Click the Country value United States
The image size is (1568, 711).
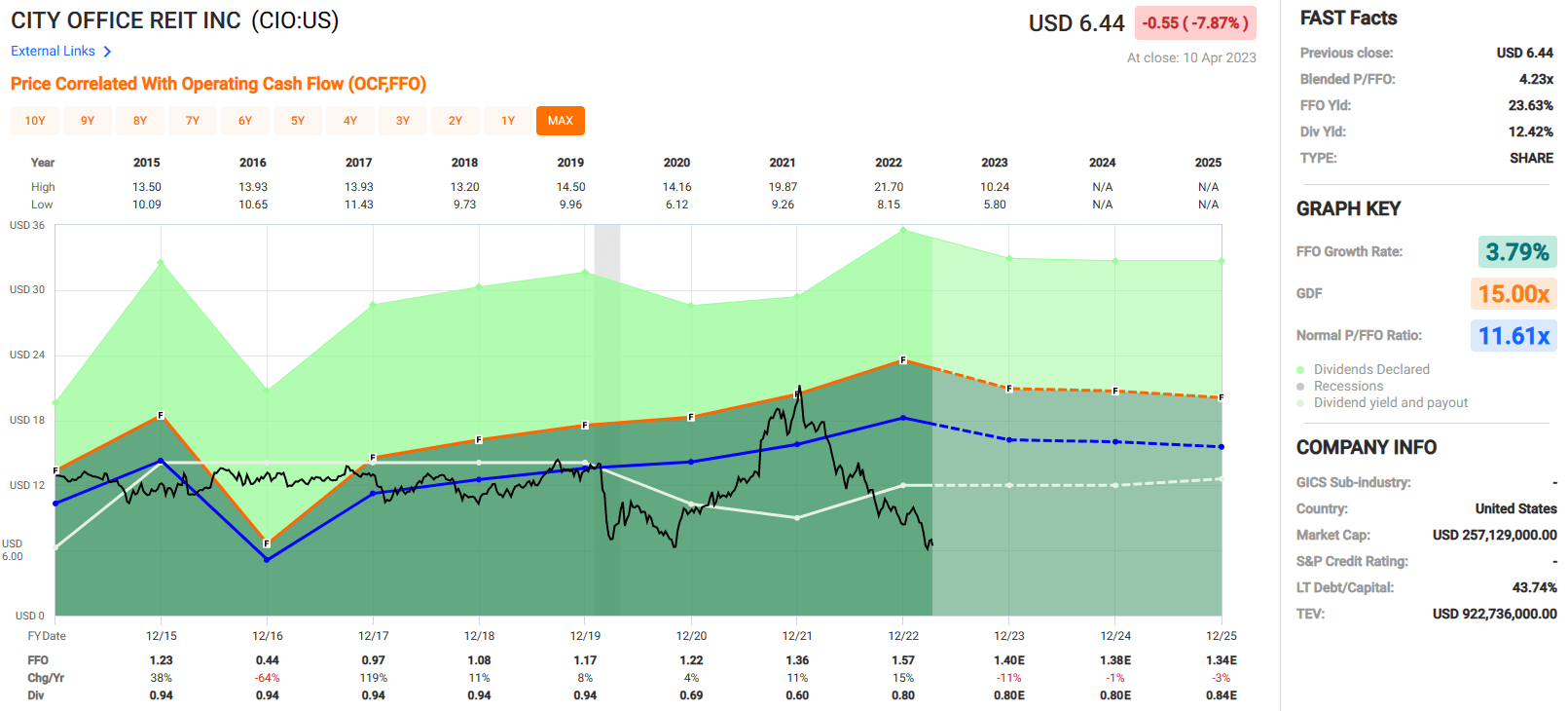(x=1515, y=508)
